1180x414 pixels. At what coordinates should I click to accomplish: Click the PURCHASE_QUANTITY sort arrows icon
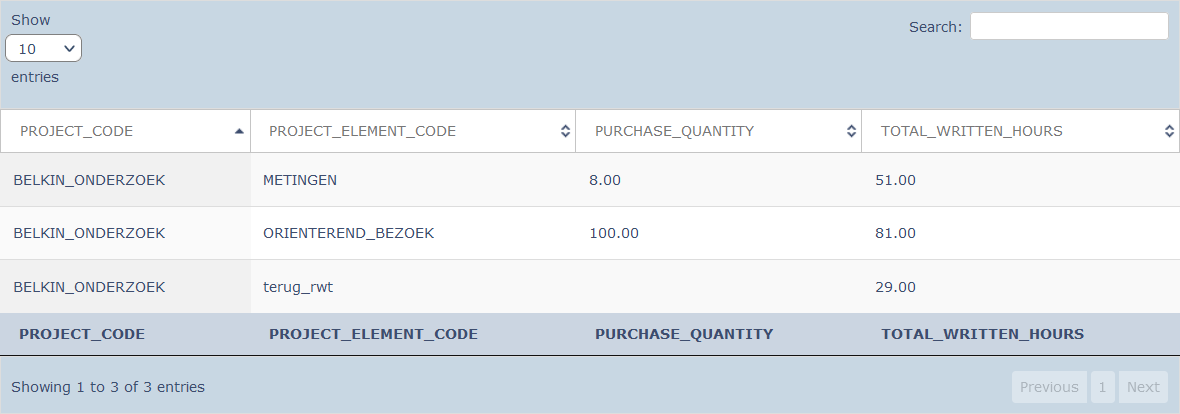coord(851,131)
